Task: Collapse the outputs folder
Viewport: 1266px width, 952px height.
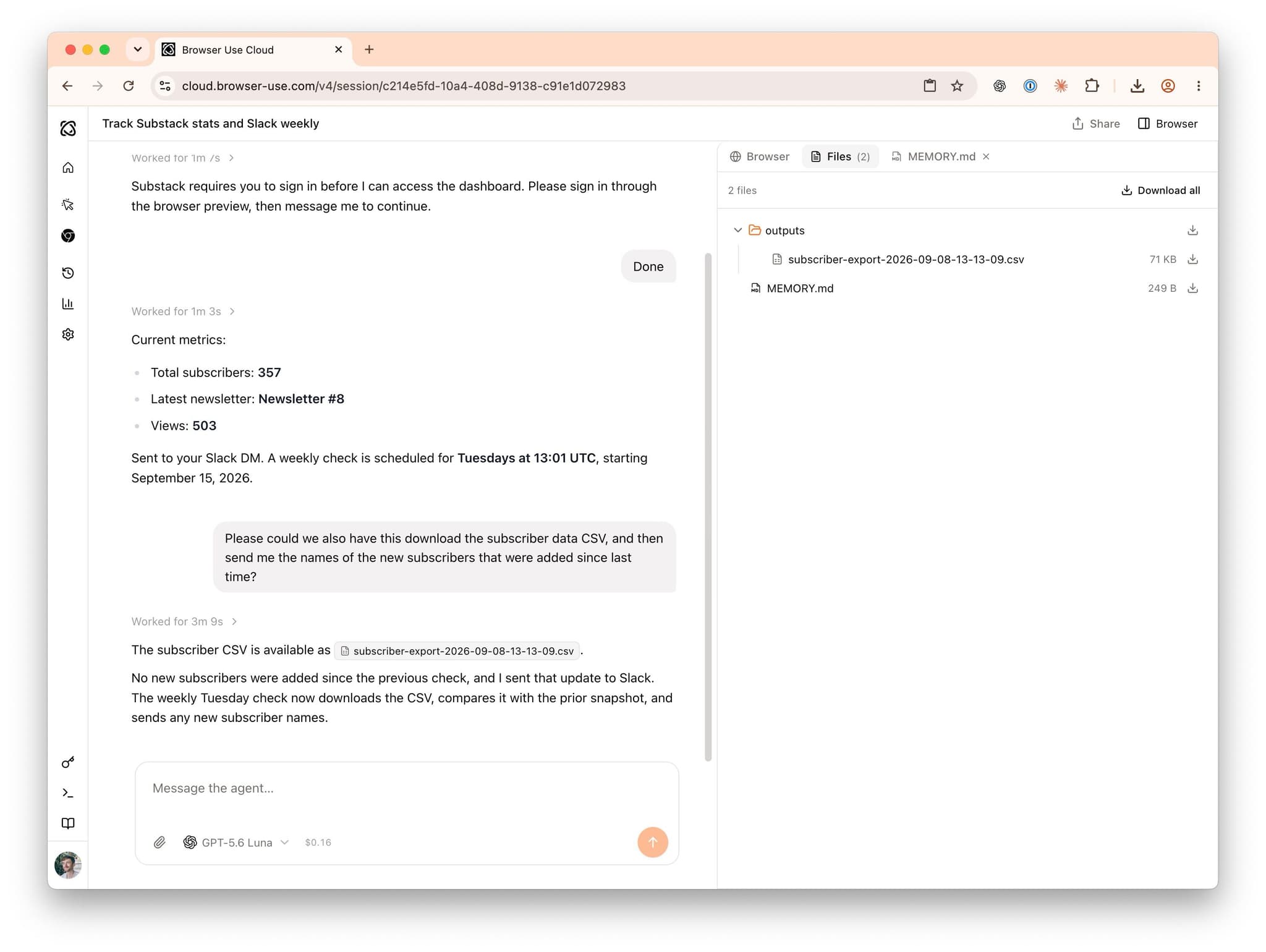Action: [737, 231]
